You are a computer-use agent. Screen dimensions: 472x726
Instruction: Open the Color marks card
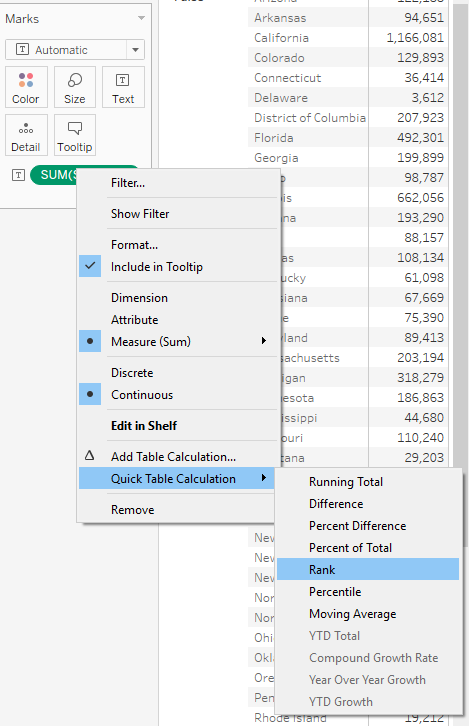(x=26, y=87)
